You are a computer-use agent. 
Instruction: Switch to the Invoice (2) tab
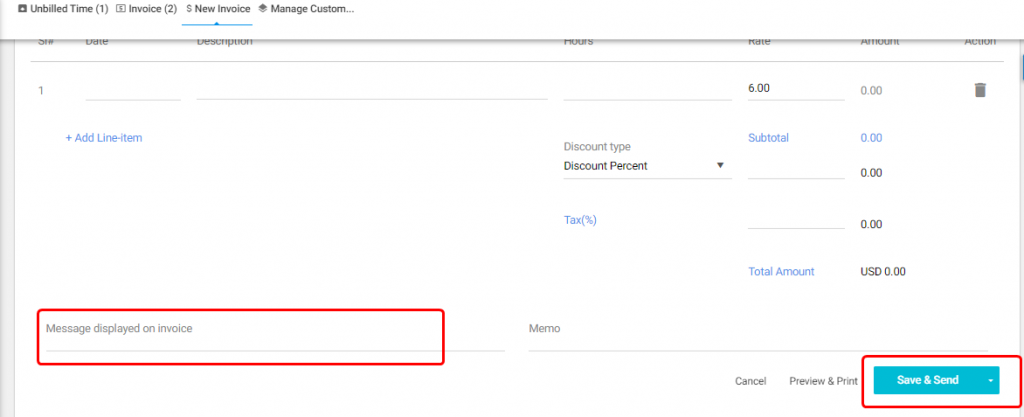pos(146,9)
